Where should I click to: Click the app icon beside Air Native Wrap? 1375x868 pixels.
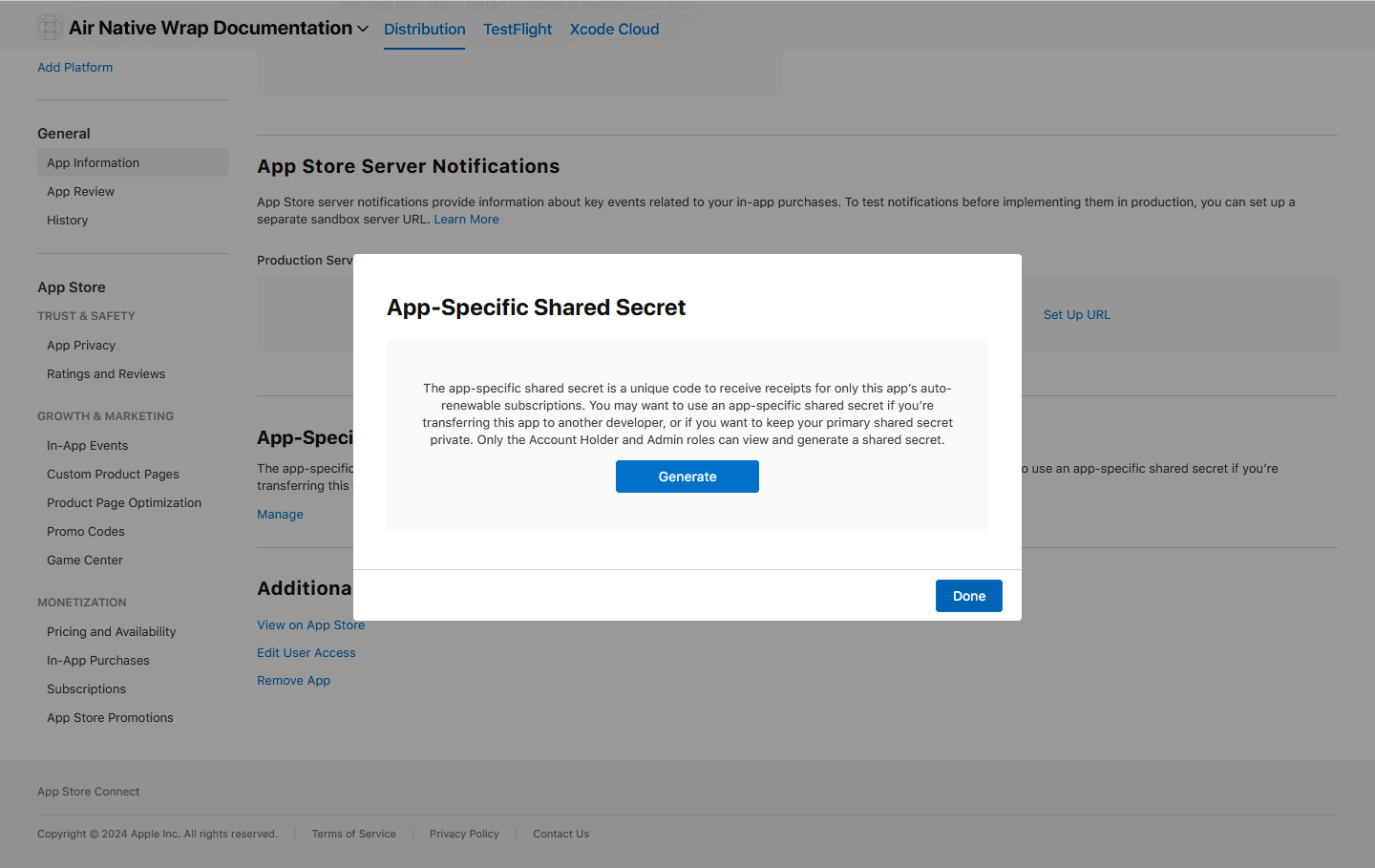pos(50,28)
